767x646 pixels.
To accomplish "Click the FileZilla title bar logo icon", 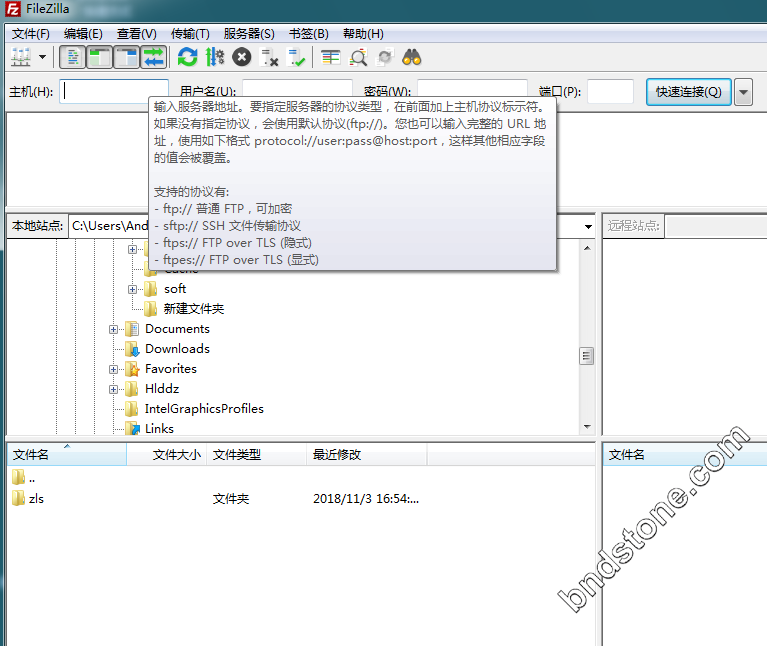I will click(x=13, y=9).
